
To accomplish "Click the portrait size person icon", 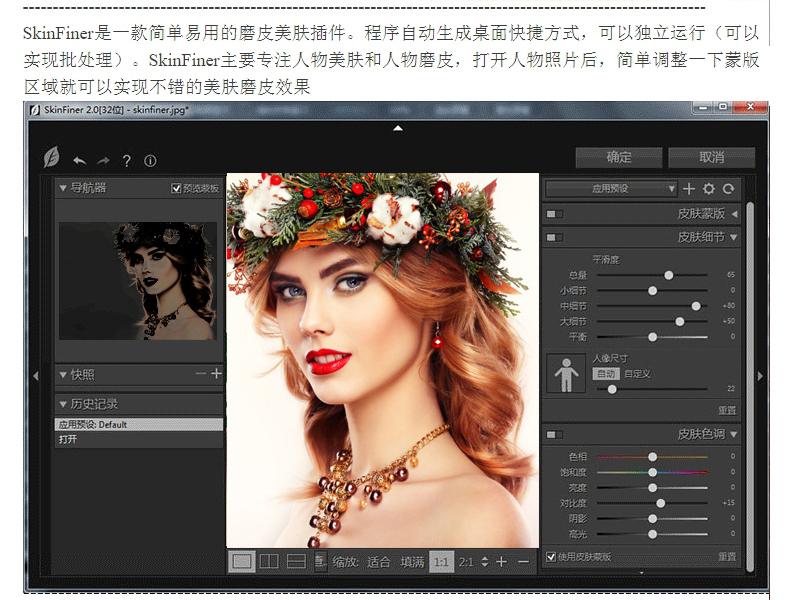I will point(566,374).
